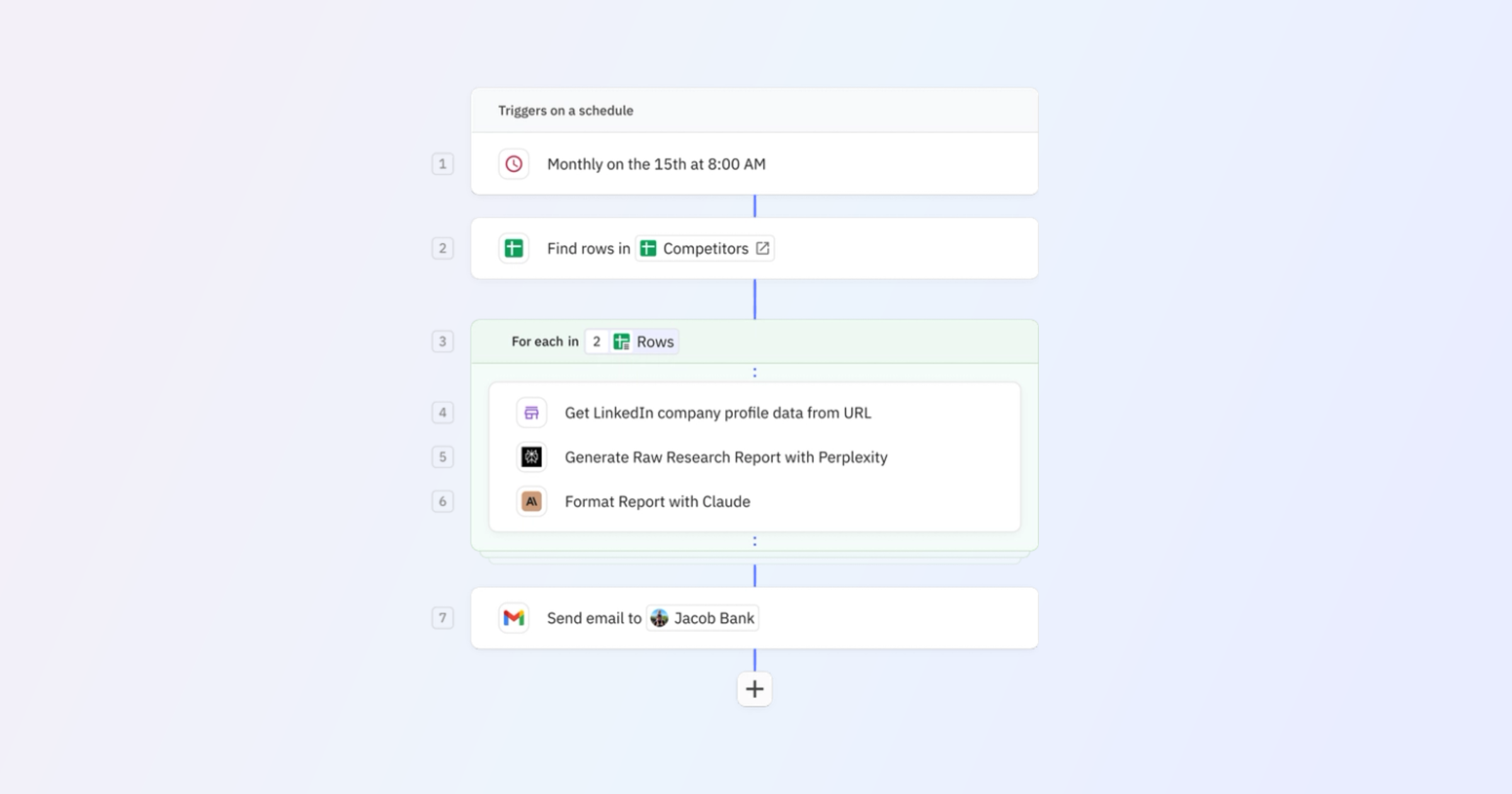
Task: Expand the dots below the loop actions
Action: 755,541
